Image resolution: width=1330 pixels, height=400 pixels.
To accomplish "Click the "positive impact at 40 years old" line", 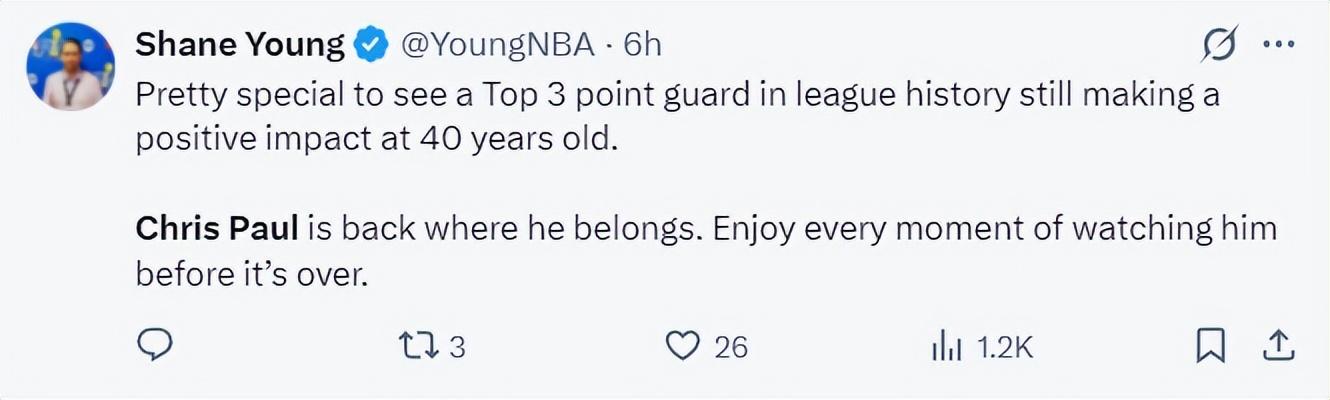I will point(377,139).
